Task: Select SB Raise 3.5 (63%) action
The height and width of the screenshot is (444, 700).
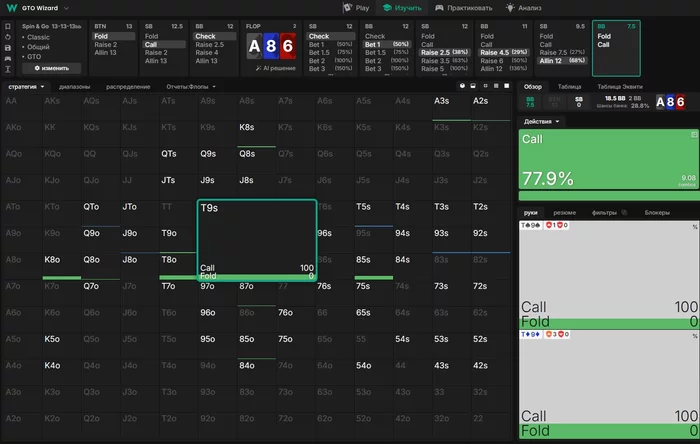Action: pos(444,61)
